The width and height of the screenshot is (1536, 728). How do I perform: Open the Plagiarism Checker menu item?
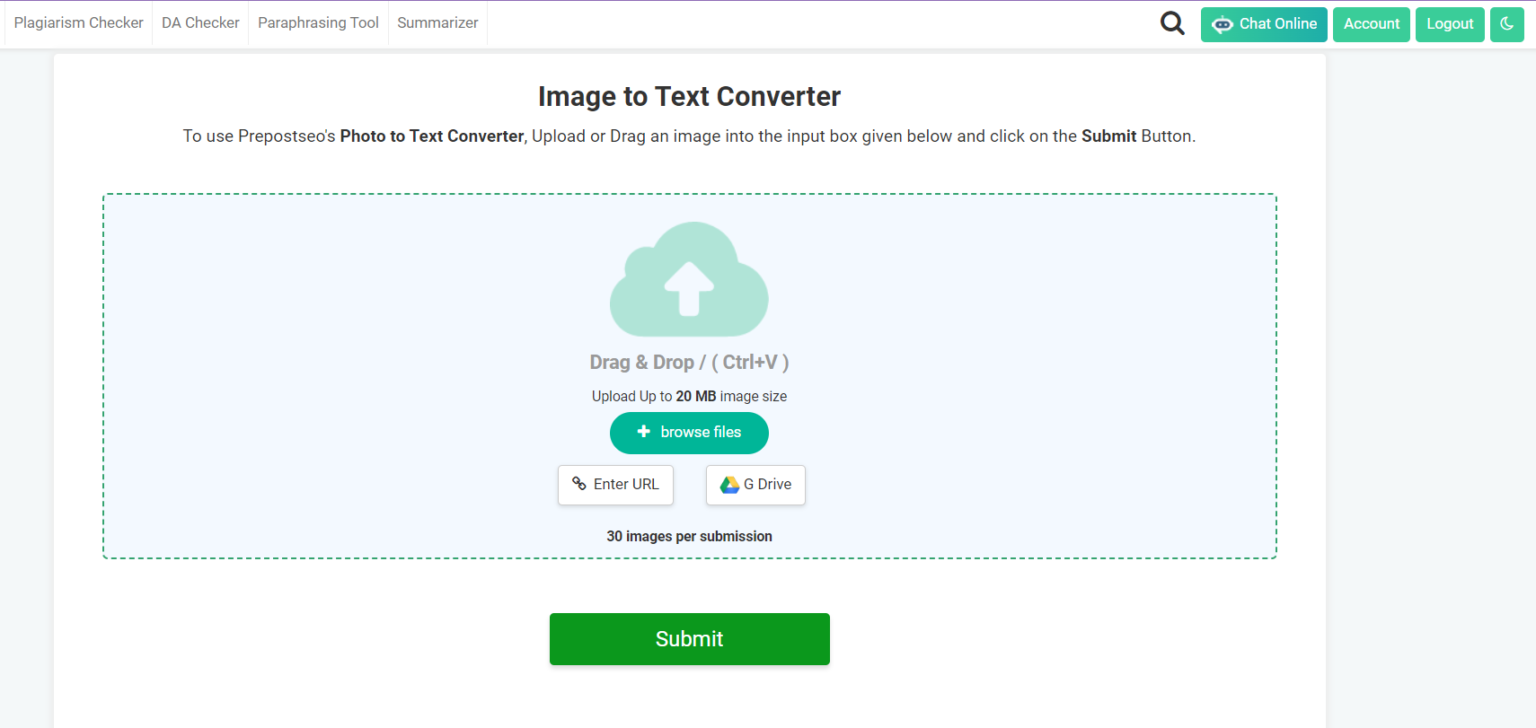[79, 23]
